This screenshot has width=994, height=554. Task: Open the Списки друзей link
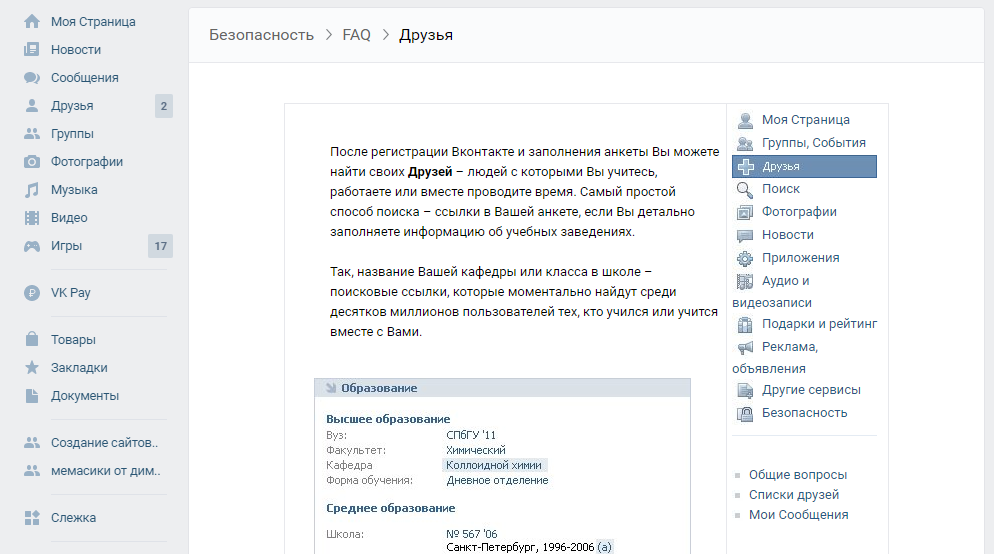click(x=794, y=494)
